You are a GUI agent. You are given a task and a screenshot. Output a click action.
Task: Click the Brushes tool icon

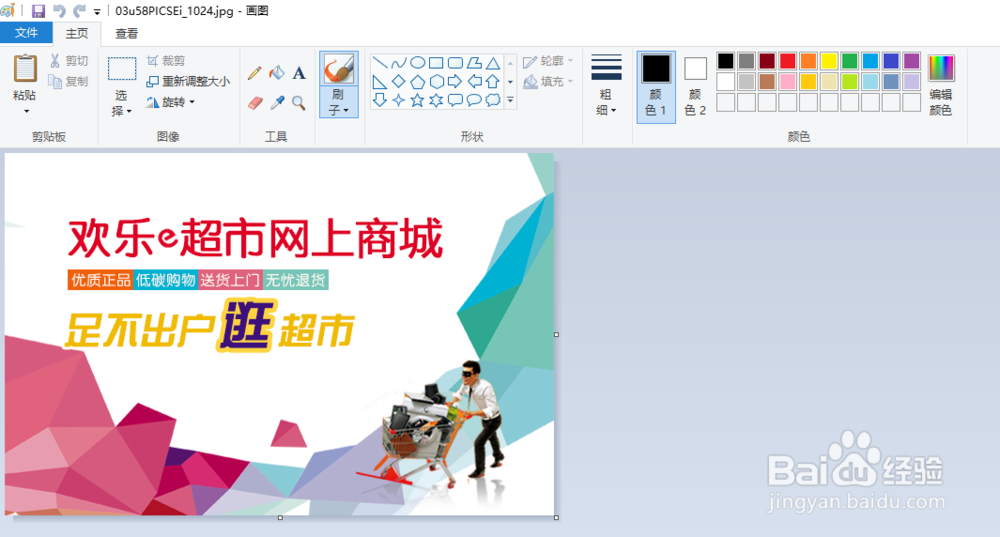339,69
